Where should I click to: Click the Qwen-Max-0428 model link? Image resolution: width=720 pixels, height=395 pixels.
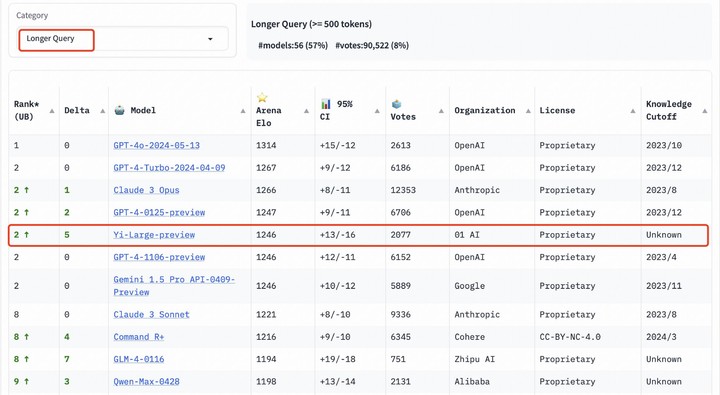pyautogui.click(x=146, y=381)
